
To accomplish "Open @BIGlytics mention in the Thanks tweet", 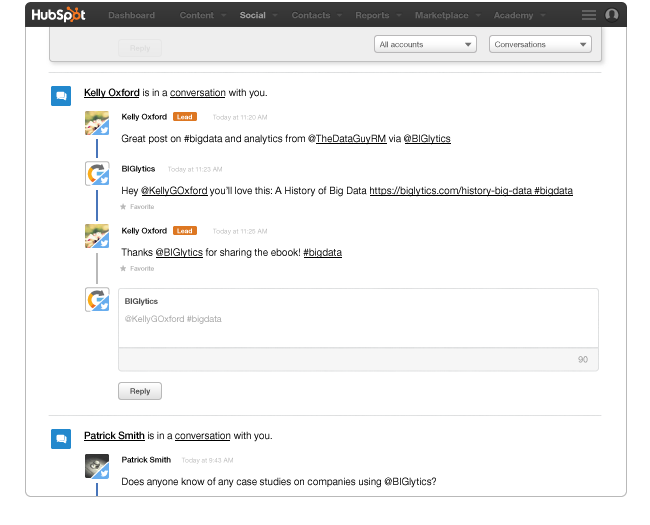I will coord(179,252).
